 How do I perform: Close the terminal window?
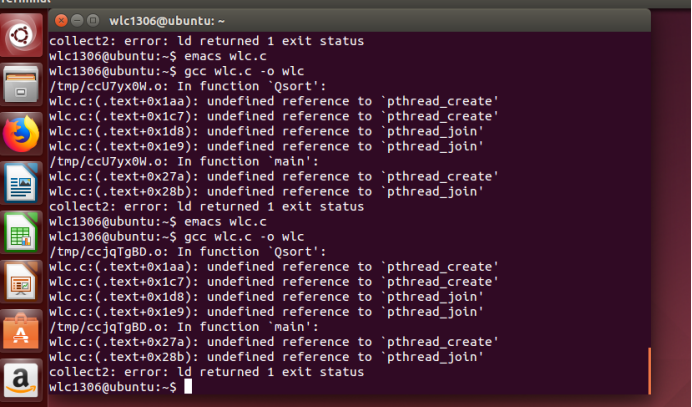pos(62,20)
